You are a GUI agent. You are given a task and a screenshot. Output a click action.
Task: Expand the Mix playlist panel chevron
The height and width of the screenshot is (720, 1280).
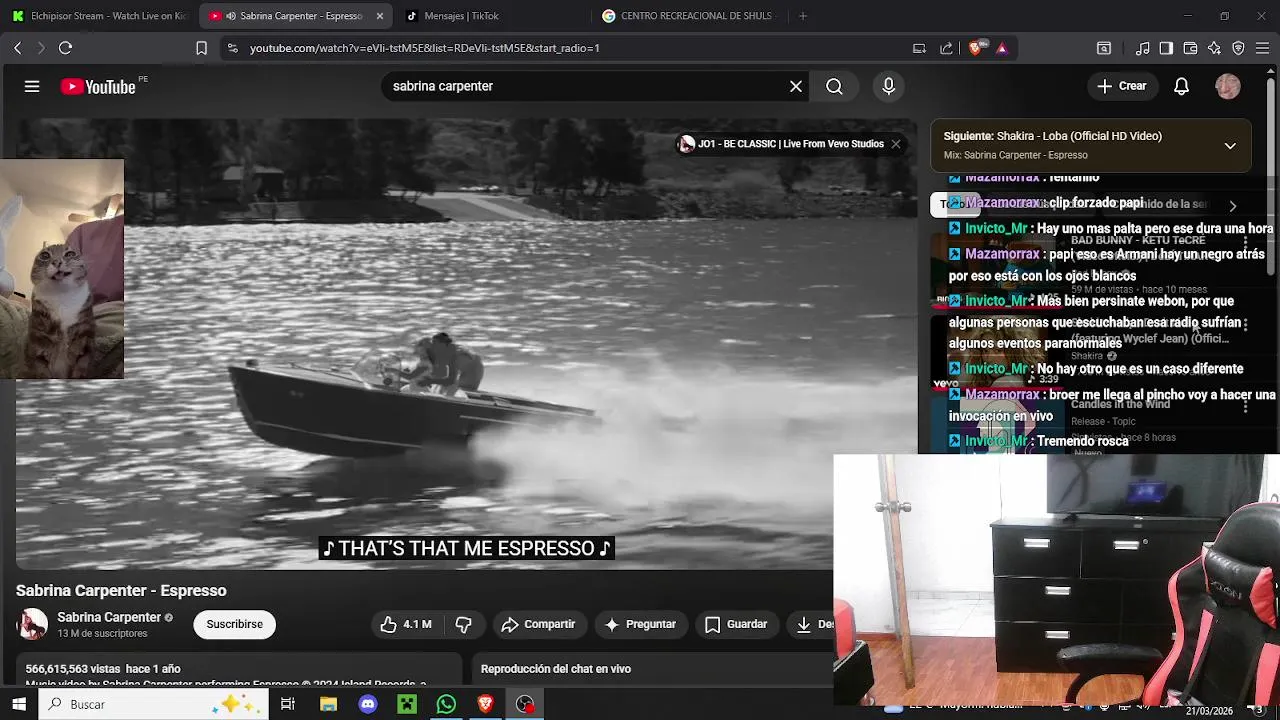pyautogui.click(x=1230, y=146)
